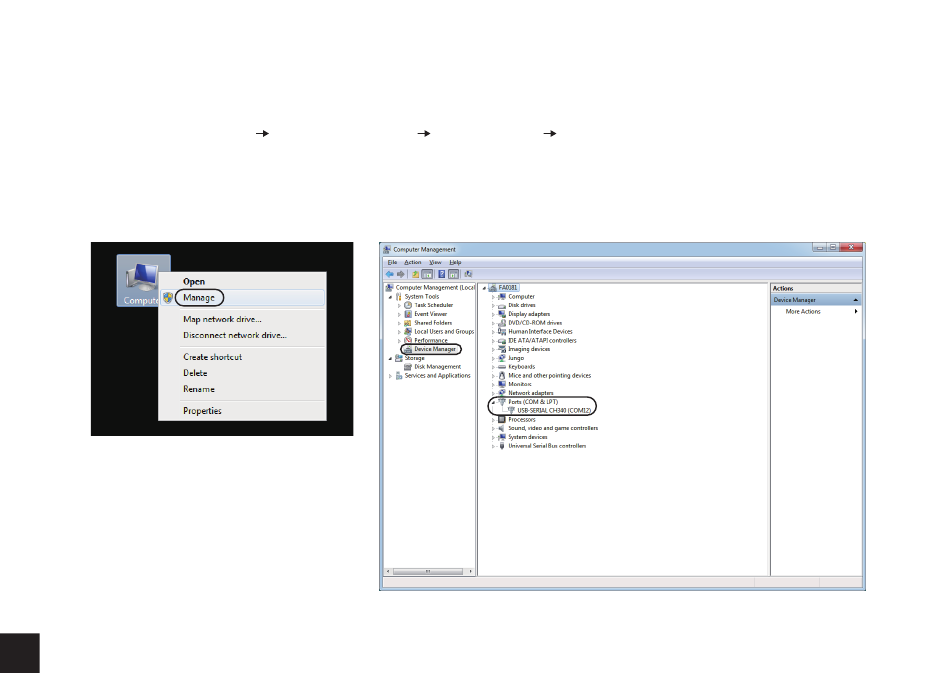This screenshot has height=673, width=950.
Task: Open the More Actions submenu arrow
Action: coord(856,311)
